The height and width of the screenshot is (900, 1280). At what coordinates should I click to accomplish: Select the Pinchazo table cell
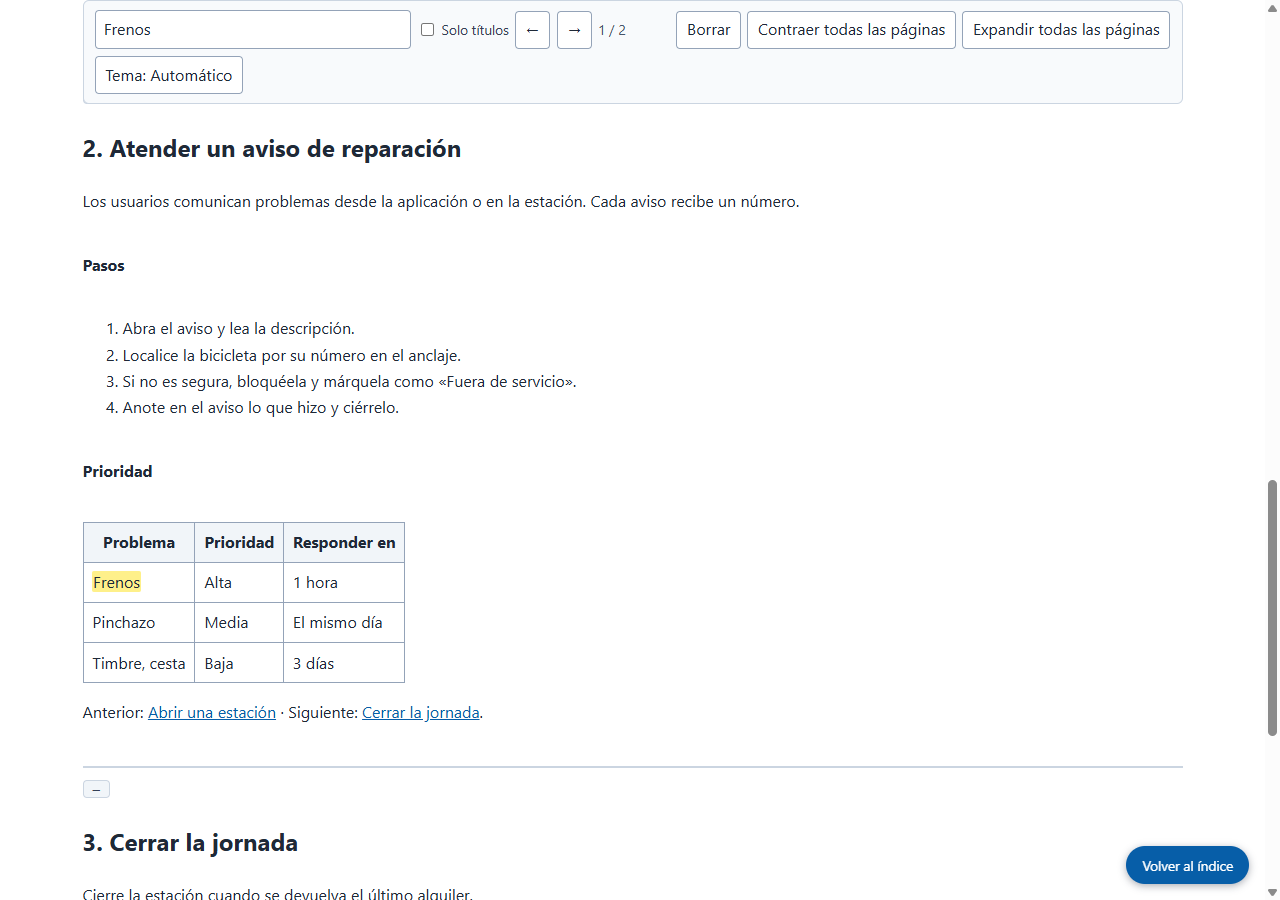tap(139, 622)
